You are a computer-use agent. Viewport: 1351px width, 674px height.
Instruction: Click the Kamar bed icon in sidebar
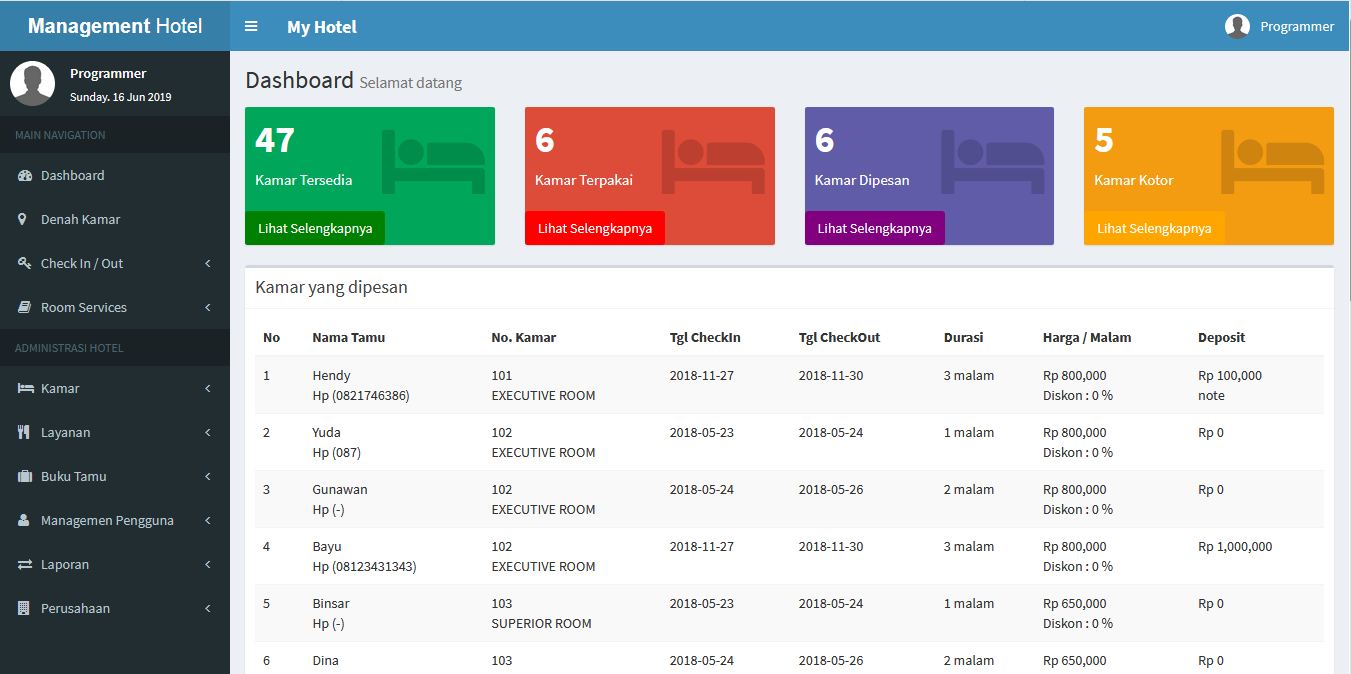pyautogui.click(x=25, y=389)
